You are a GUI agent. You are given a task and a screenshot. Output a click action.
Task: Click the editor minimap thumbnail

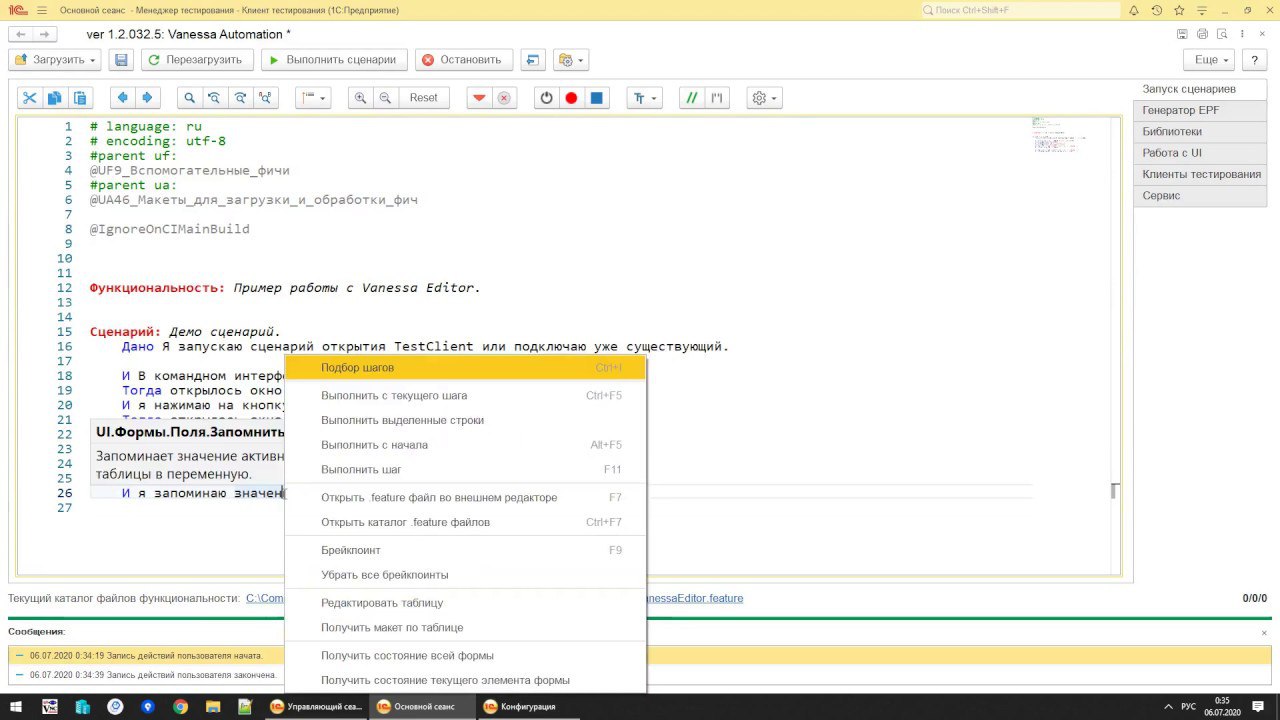[1058, 134]
